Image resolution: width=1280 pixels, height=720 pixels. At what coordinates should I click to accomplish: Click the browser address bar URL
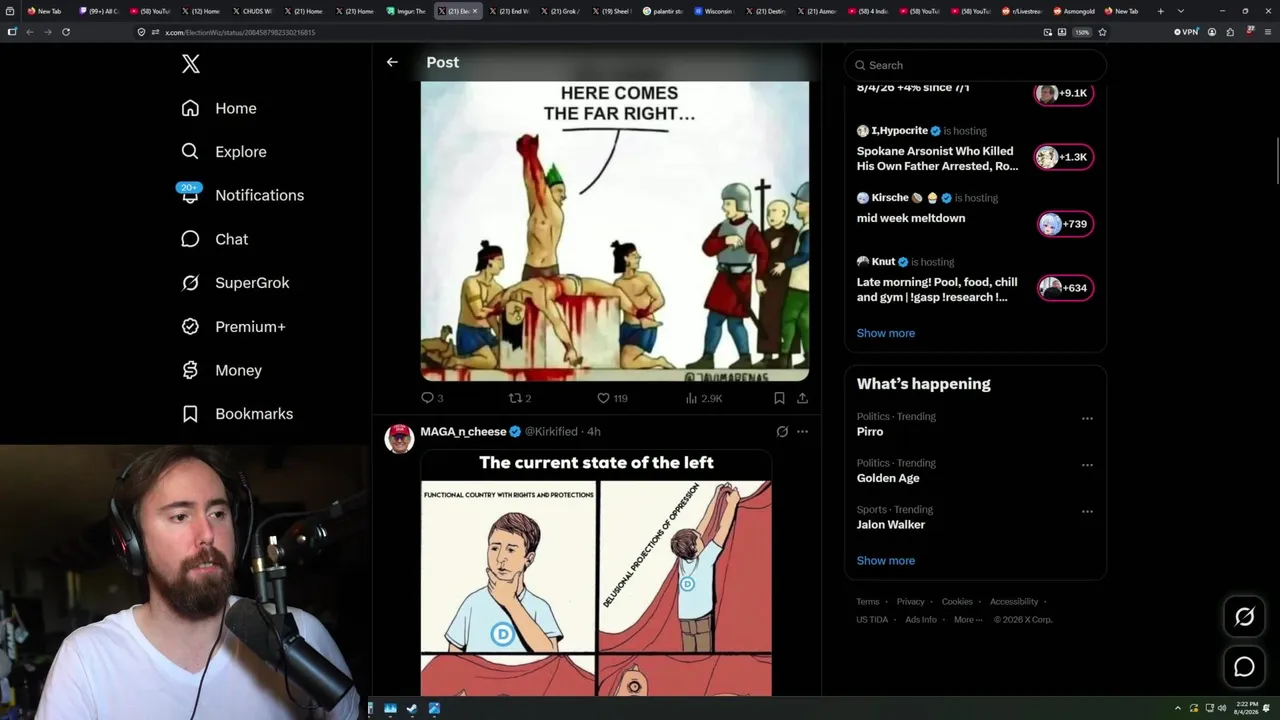[x=240, y=32]
